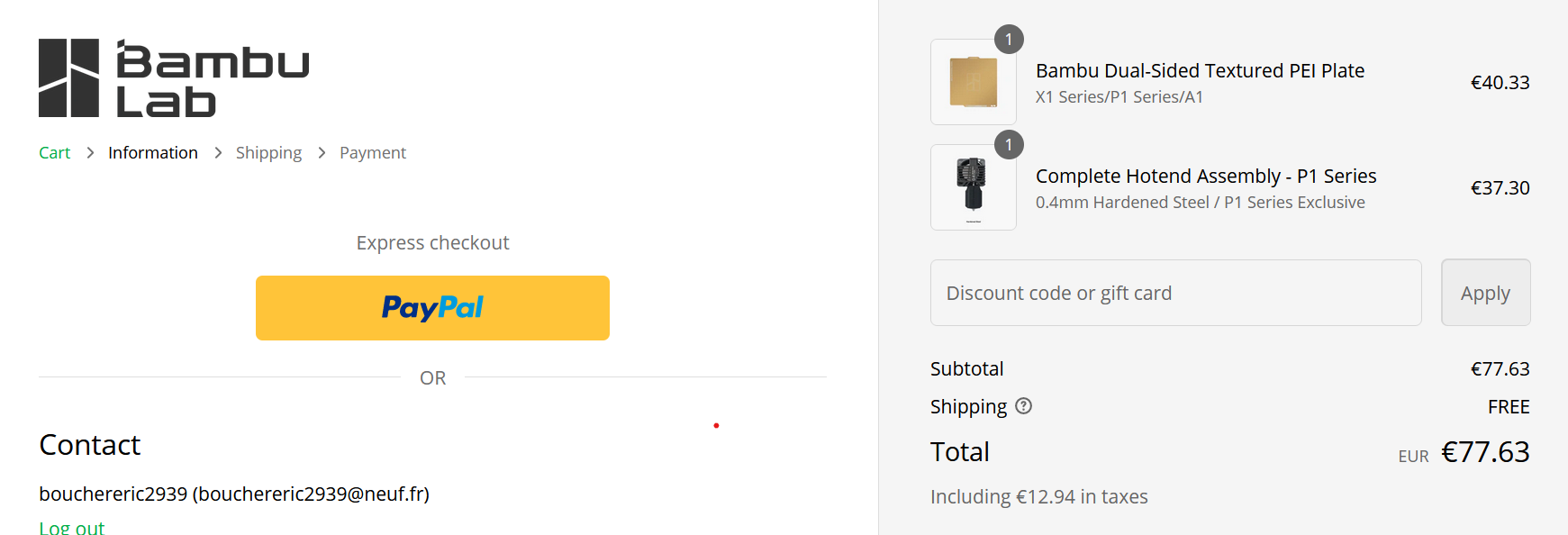Go to the Payment breadcrumb step
Image resolution: width=1568 pixels, height=535 pixels.
pos(373,153)
